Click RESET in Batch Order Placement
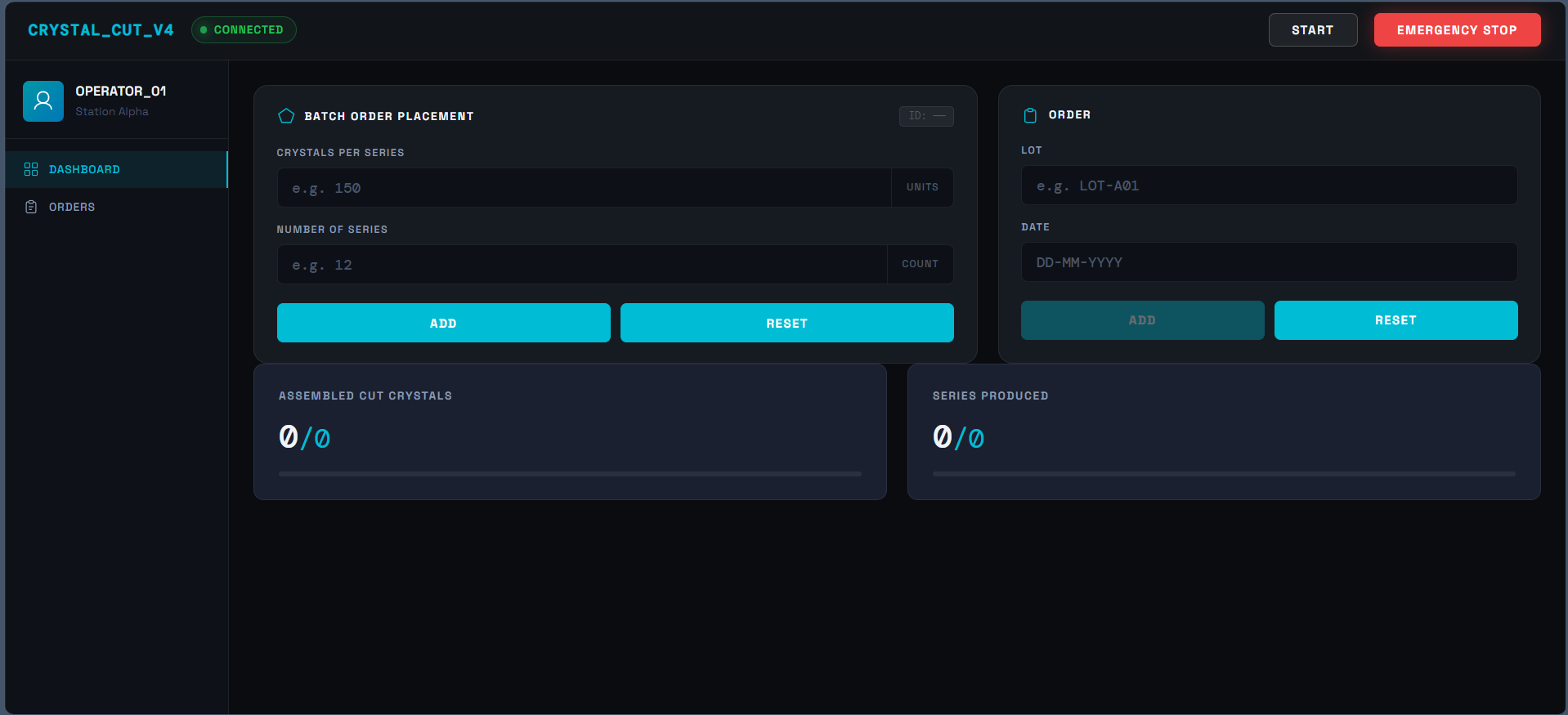The image size is (1568, 715). point(787,323)
